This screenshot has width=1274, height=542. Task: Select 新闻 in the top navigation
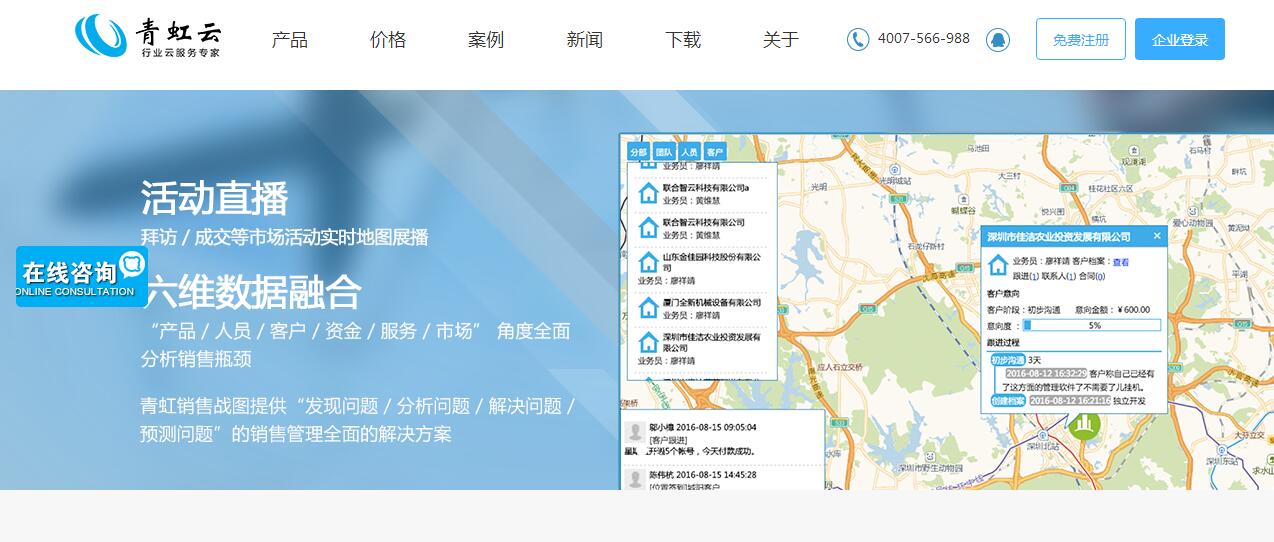pyautogui.click(x=584, y=40)
